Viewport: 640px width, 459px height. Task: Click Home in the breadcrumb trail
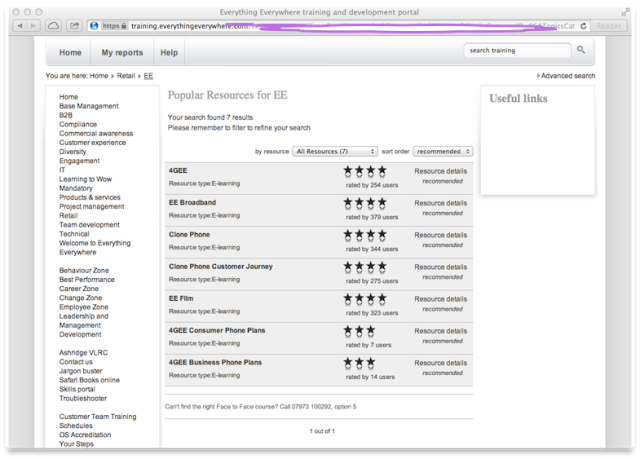[99, 76]
